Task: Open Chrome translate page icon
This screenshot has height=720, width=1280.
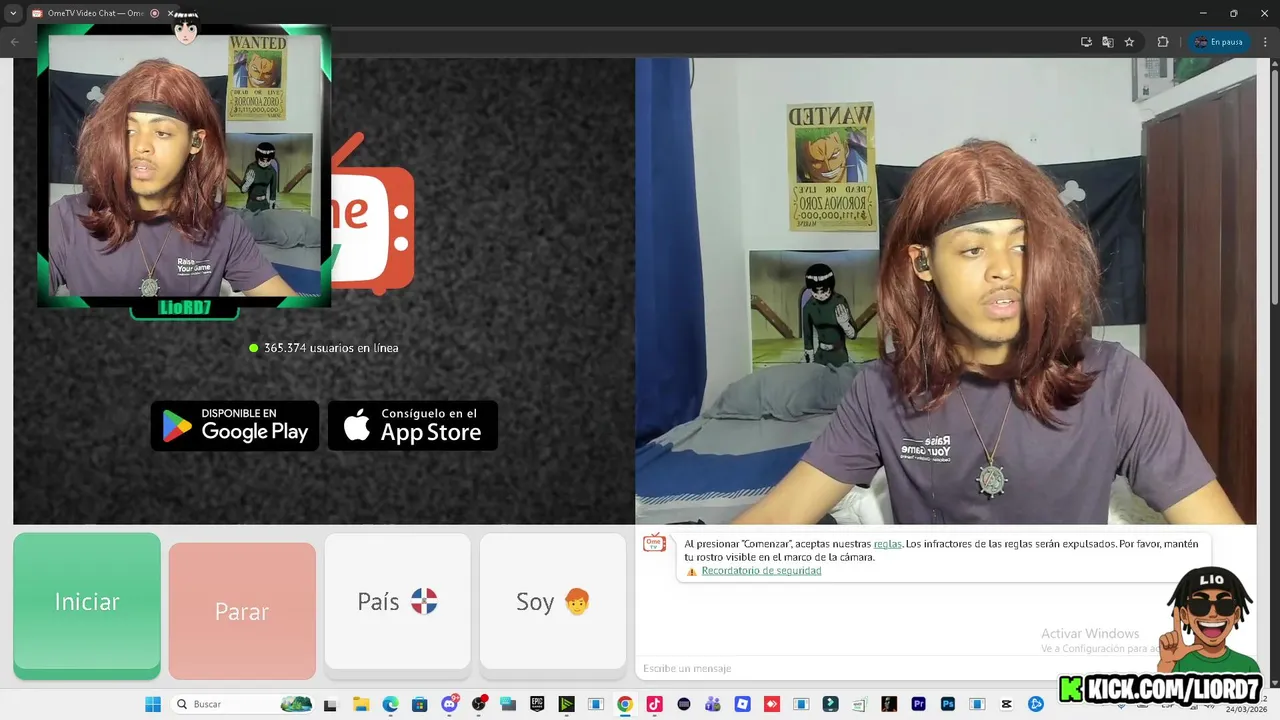Action: click(1108, 42)
